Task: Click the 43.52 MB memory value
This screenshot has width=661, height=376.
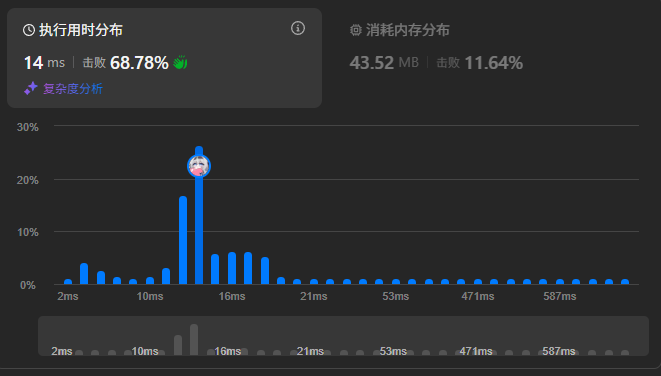Action: tap(384, 63)
